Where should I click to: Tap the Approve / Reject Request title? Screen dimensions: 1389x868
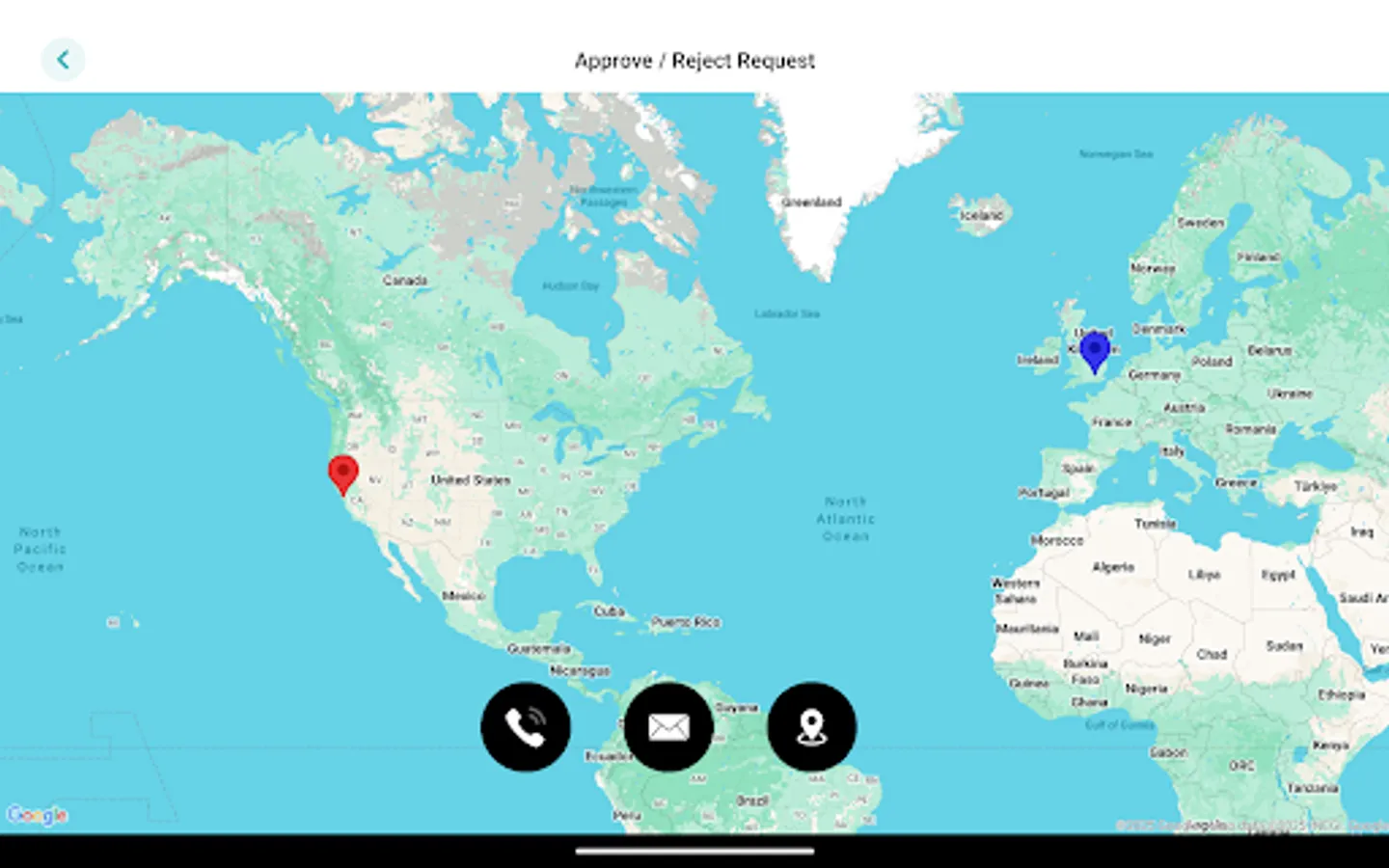coord(694,60)
